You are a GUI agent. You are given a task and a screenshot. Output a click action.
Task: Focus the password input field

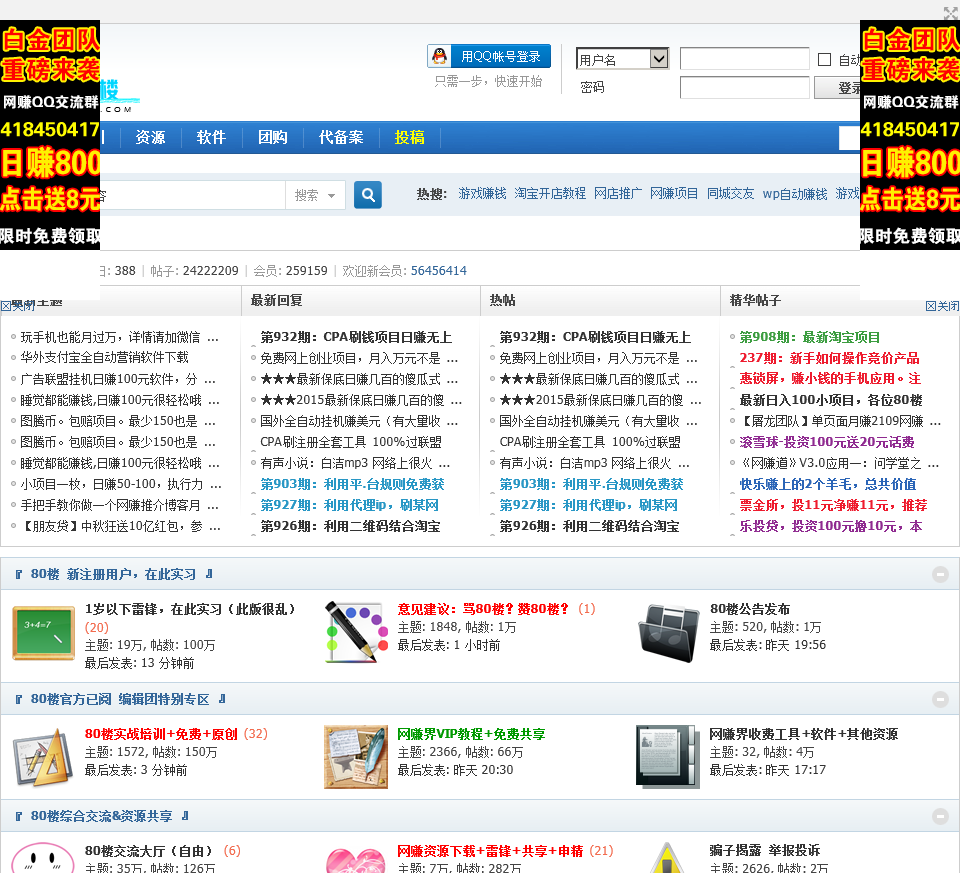tap(744, 88)
